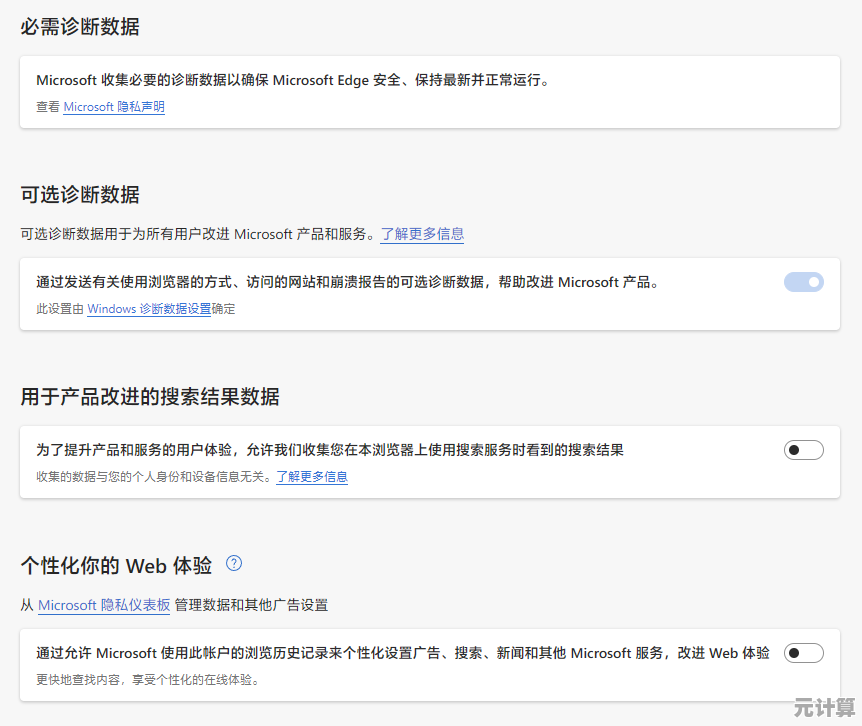Viewport: 862px width, 726px height.
Task: Click the help icon beside 个性化你的 Web 体验
Action: click(234, 563)
